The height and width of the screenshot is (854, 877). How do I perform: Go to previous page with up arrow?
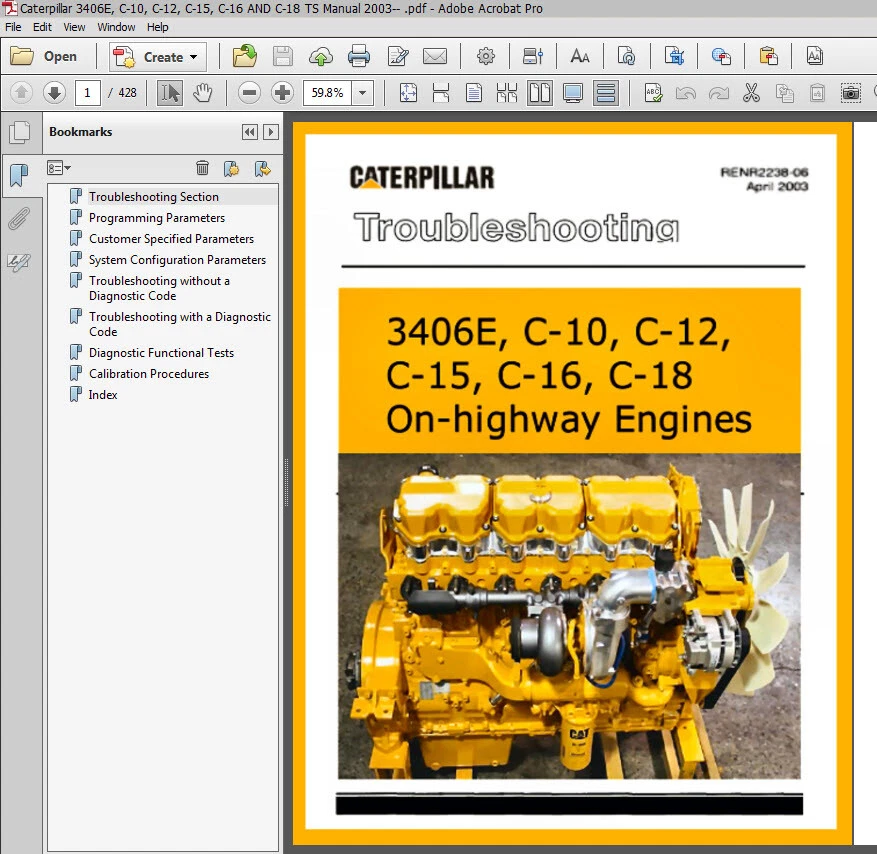(21, 93)
